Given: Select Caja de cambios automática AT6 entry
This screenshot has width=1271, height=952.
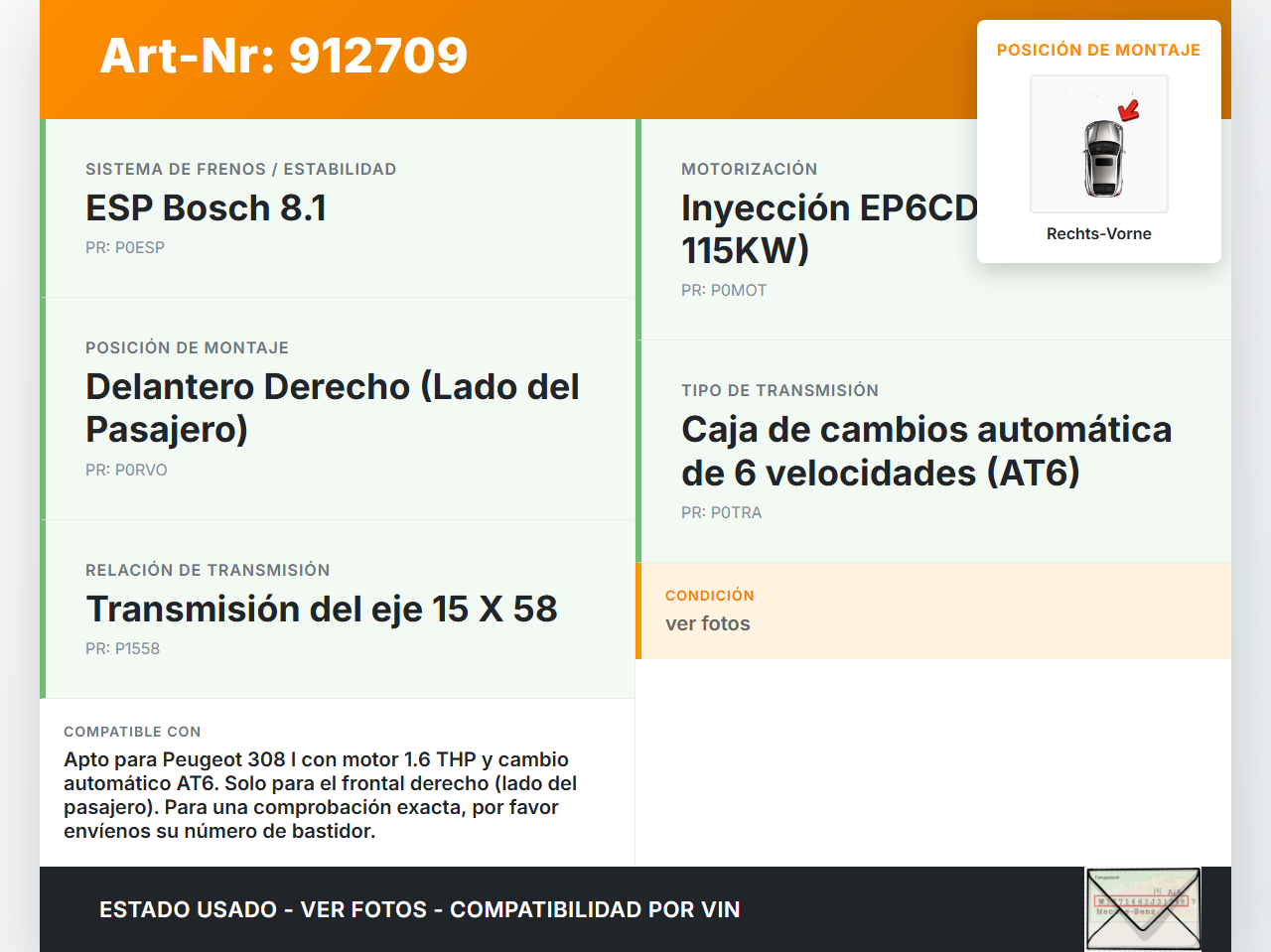Looking at the screenshot, I should click(925, 451).
